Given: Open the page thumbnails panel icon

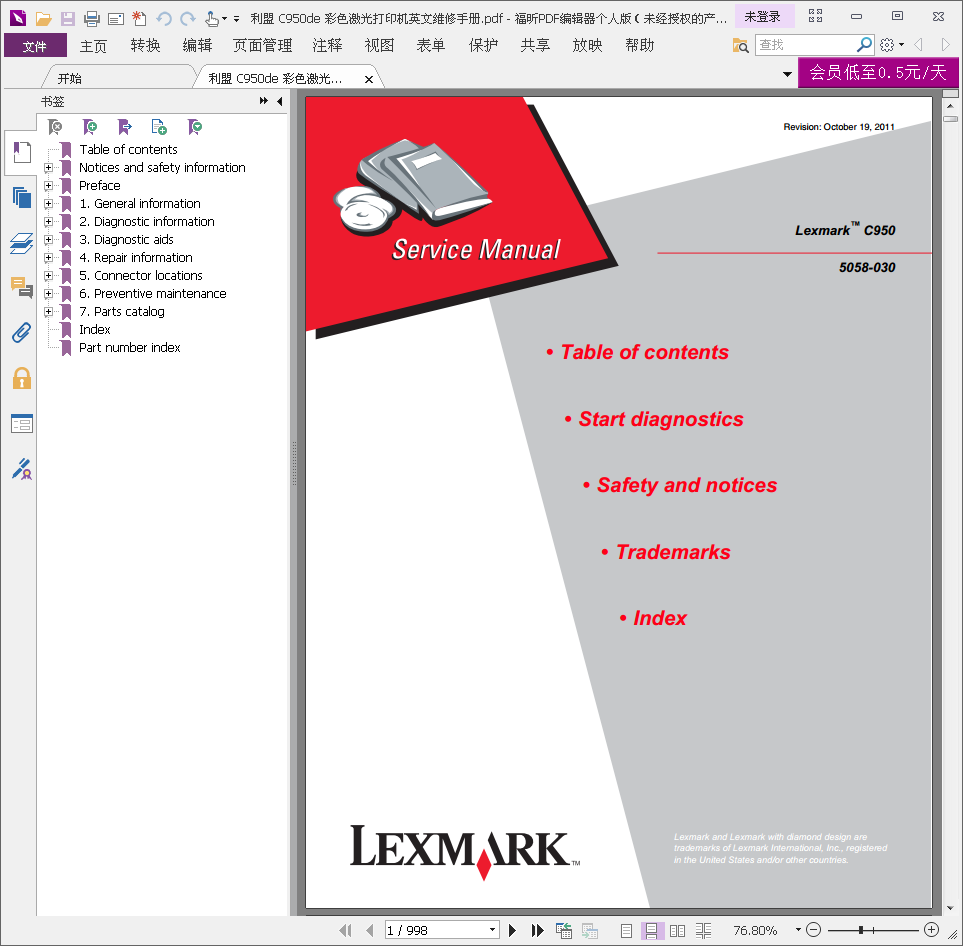Looking at the screenshot, I should [x=22, y=197].
